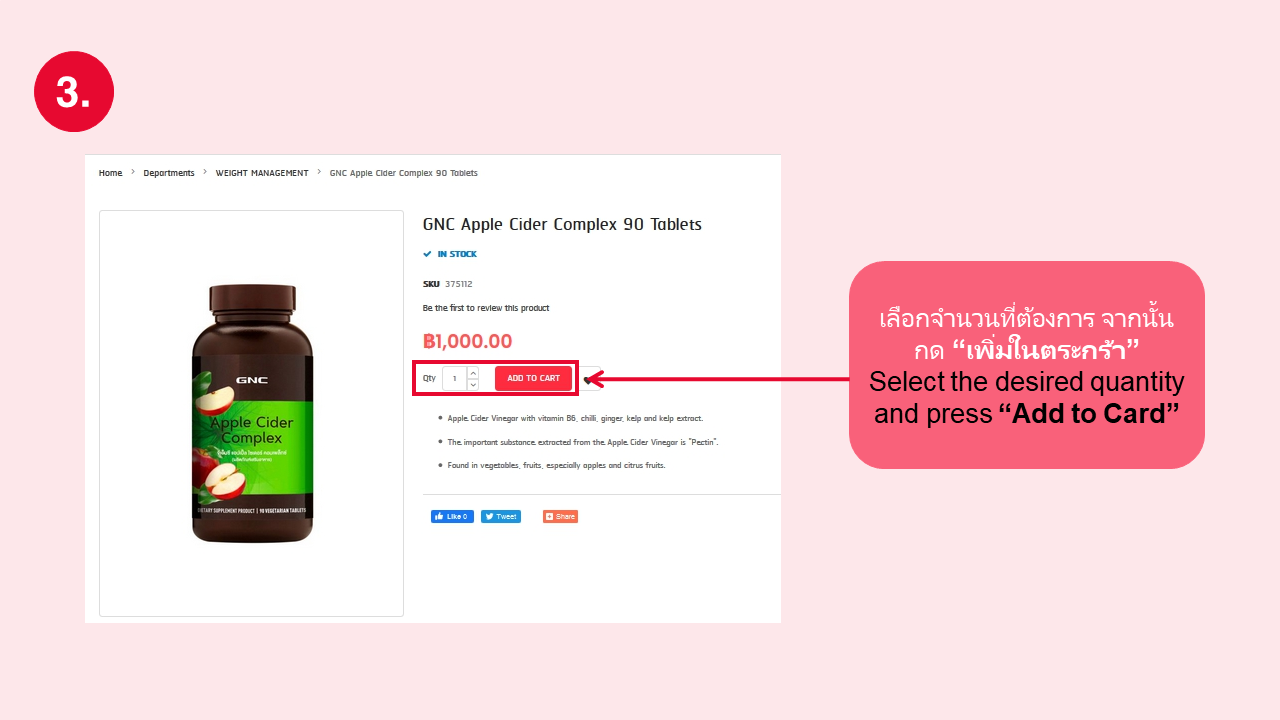This screenshot has width=1280, height=720.
Task: Focus the Qty number input field
Action: [x=455, y=378]
